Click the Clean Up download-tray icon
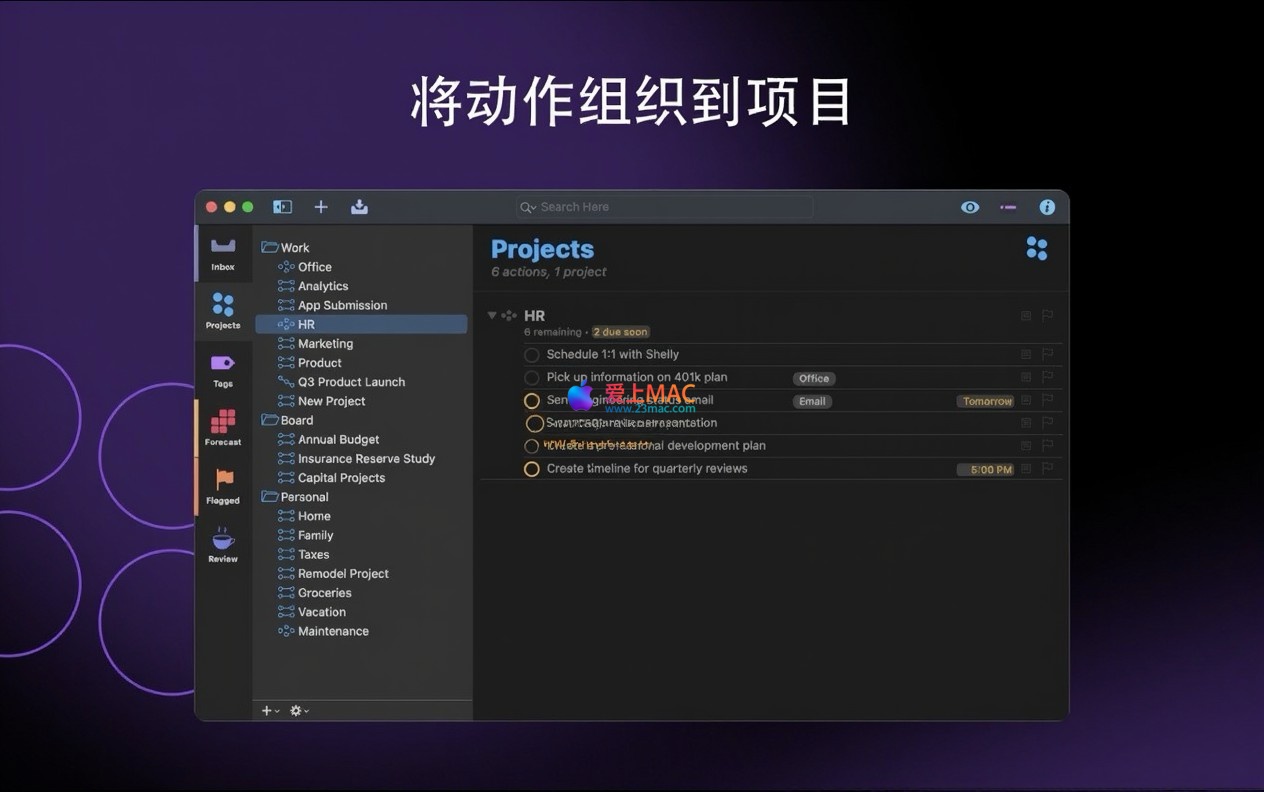 click(359, 207)
